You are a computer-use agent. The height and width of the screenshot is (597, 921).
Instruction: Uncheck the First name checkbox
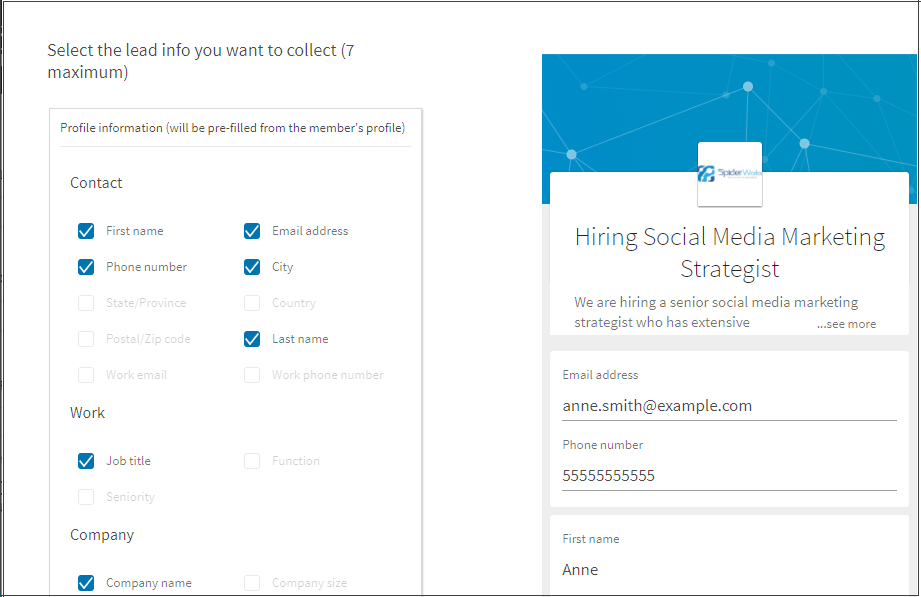tap(86, 231)
